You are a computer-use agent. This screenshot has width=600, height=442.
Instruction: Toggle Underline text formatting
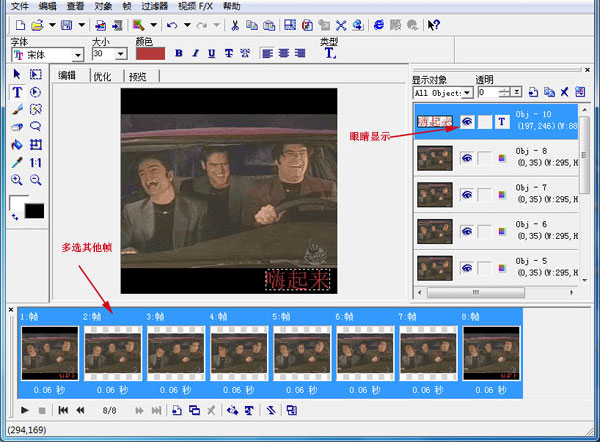[212, 53]
